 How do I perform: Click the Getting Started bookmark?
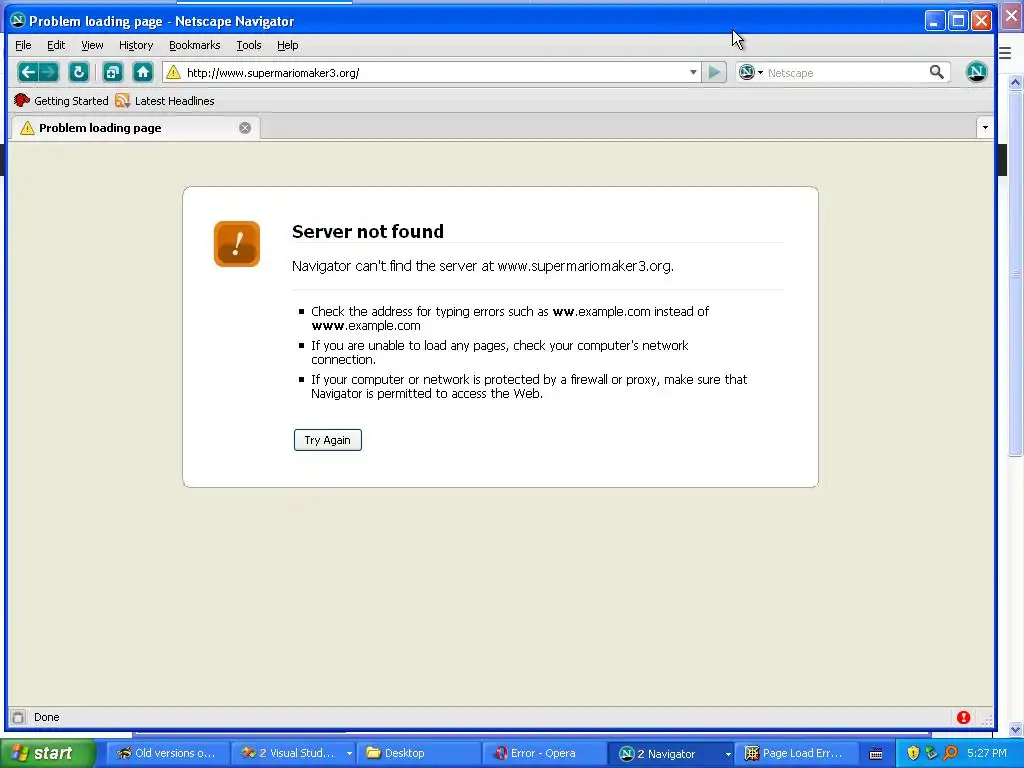[x=61, y=101]
